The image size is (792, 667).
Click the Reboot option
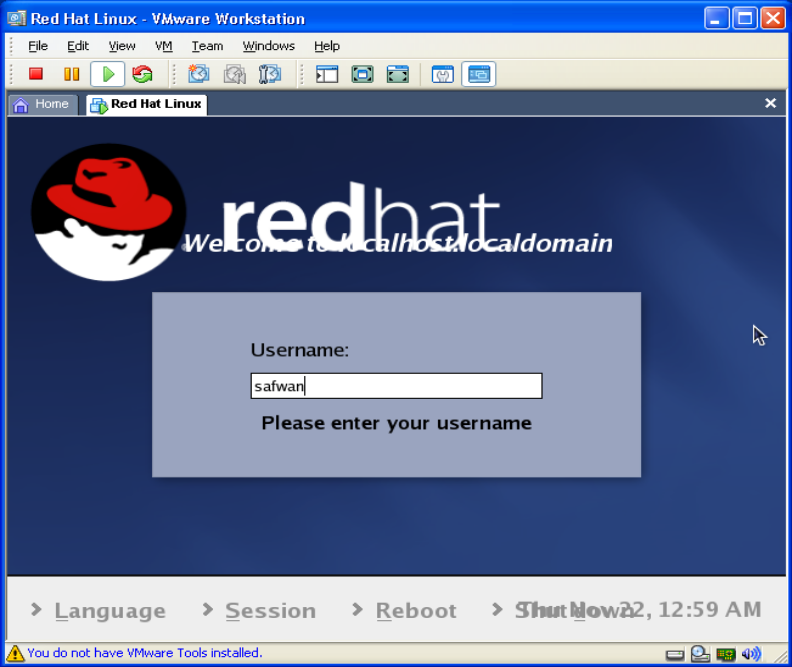415,610
